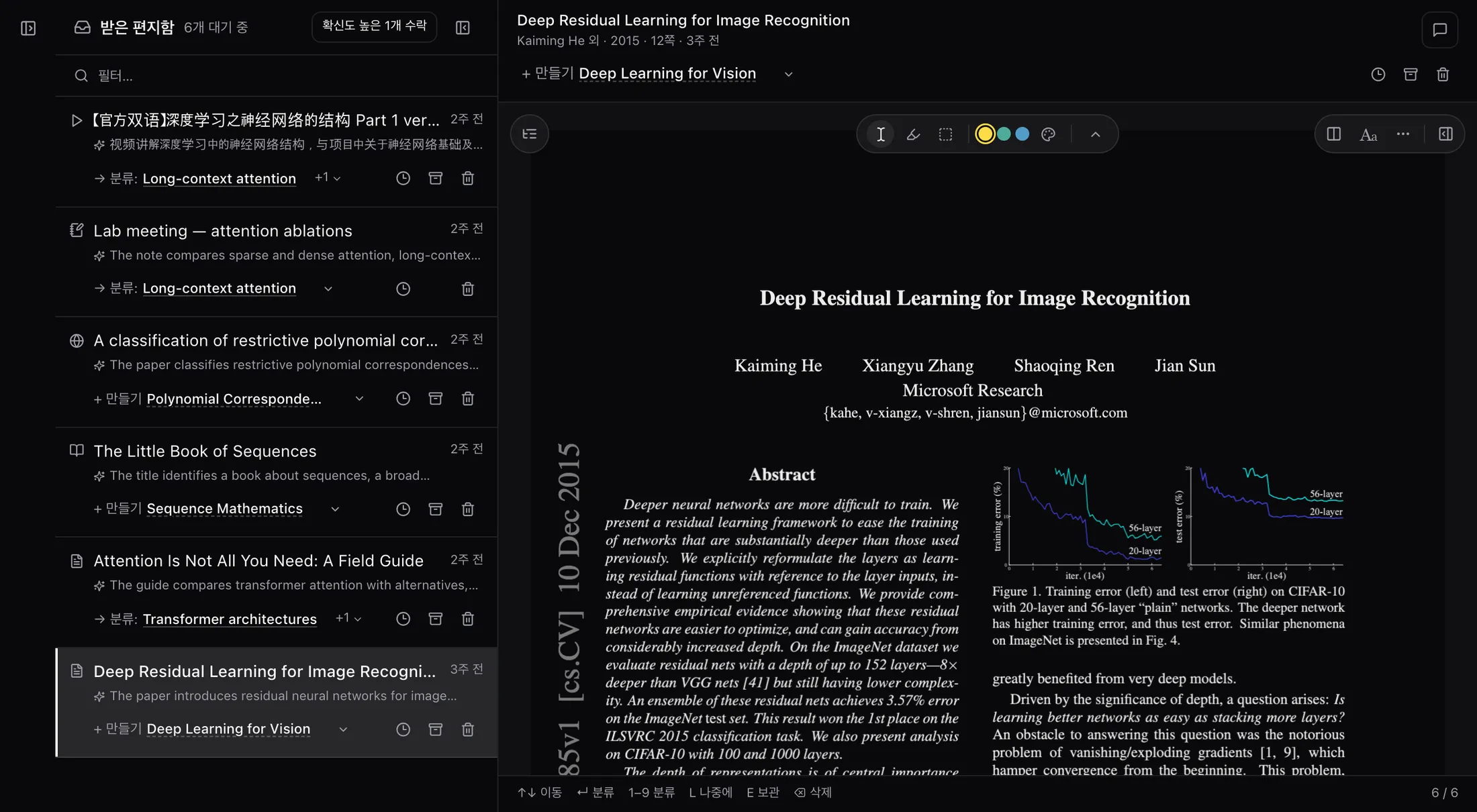Image resolution: width=1477 pixels, height=812 pixels.
Task: Expand collection dropdown beside Deep Learning for Vision header
Action: (789, 74)
